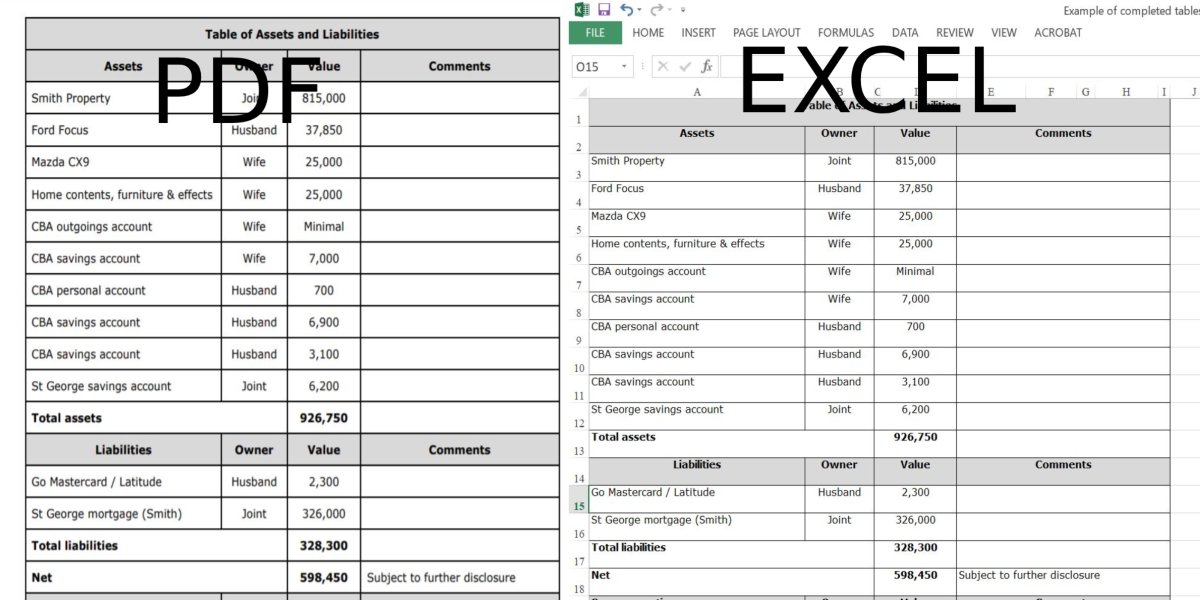Select Excel 'Liabilities' header cell

[x=697, y=472]
